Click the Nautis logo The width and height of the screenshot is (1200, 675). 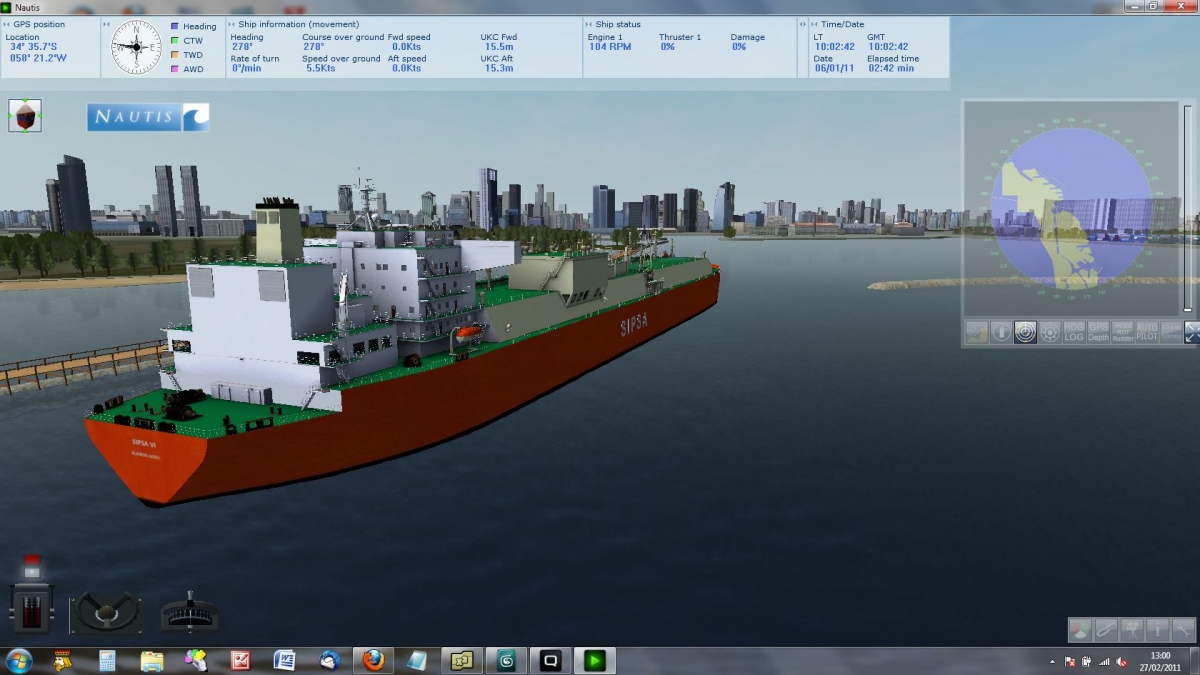[148, 117]
